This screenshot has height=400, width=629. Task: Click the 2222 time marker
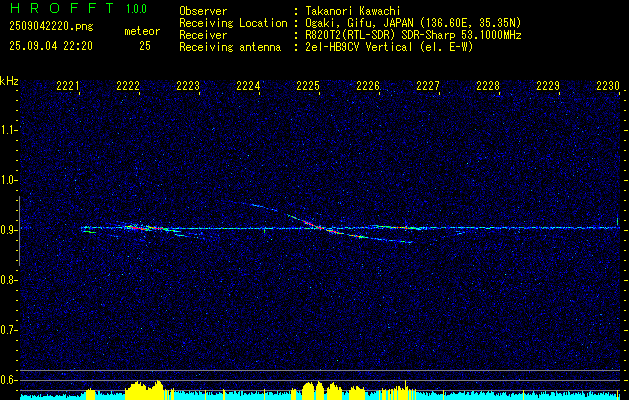click(x=128, y=86)
